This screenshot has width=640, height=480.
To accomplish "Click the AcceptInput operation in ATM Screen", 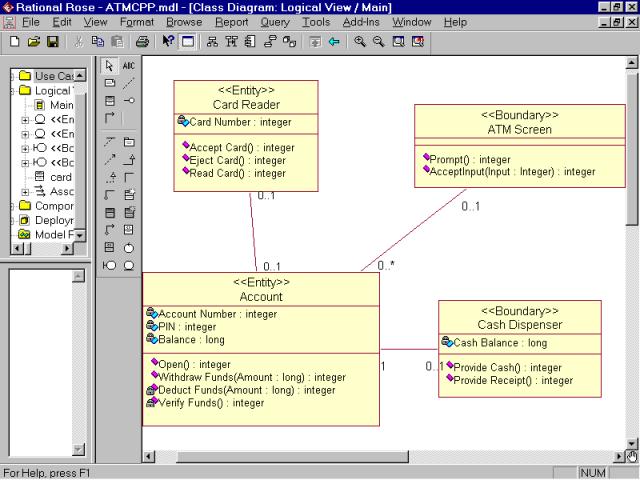I will [512, 172].
